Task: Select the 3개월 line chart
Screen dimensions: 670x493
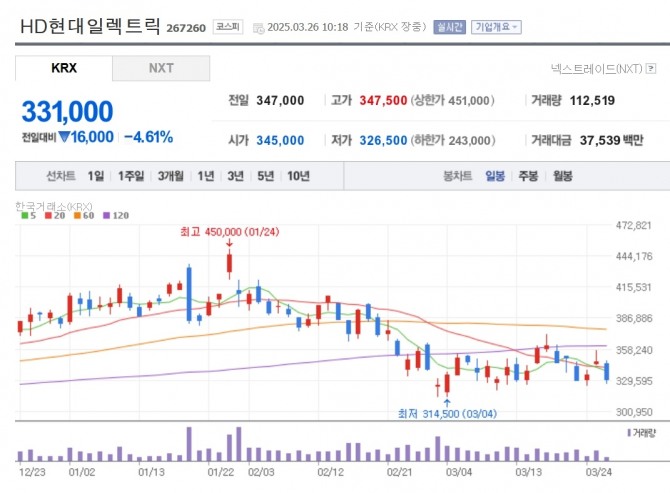Action: 170,176
